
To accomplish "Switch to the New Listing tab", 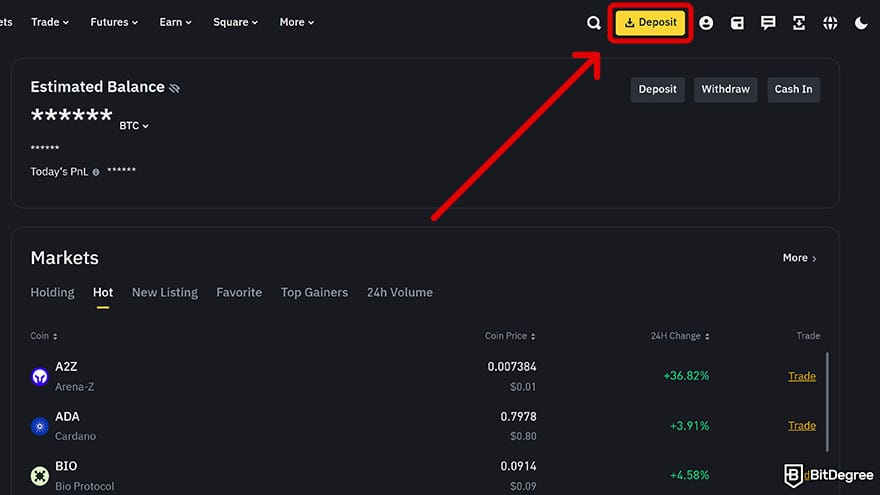I will click(164, 292).
